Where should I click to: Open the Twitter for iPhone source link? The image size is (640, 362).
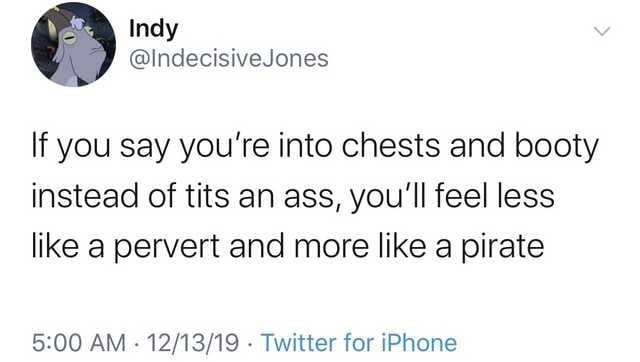[x=359, y=342]
